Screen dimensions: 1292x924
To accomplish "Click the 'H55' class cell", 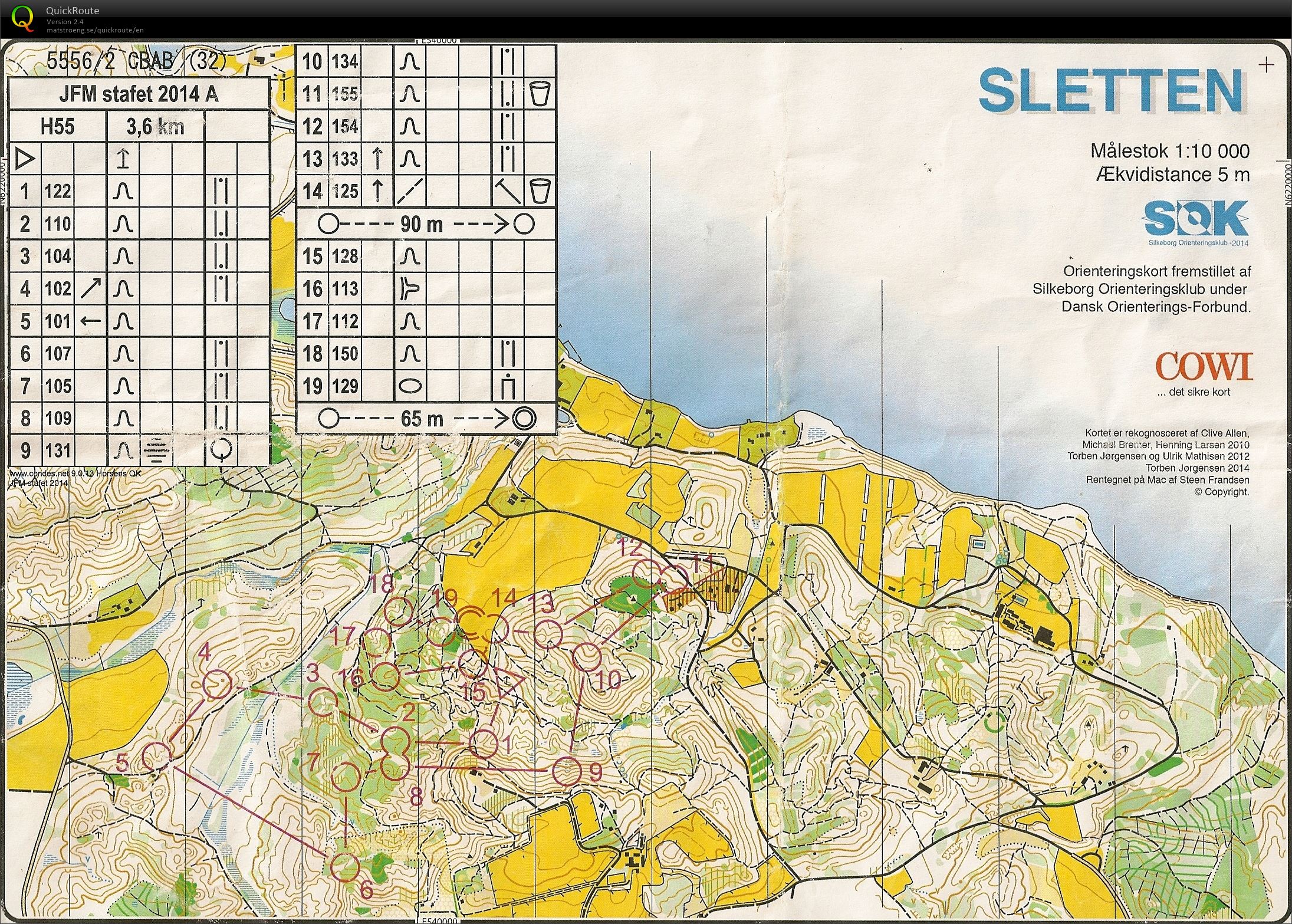I will (x=58, y=126).
